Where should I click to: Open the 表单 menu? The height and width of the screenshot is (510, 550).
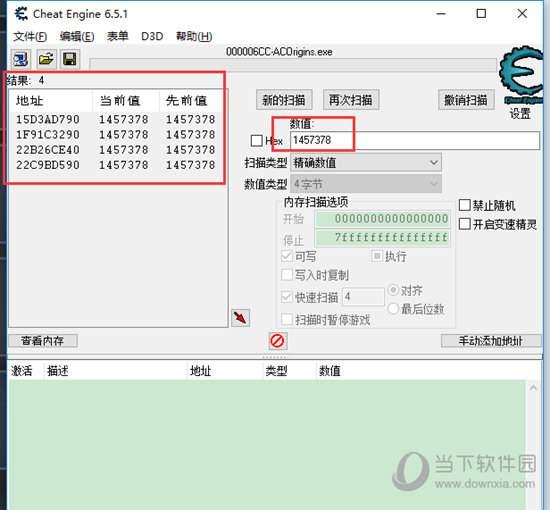coord(118,36)
